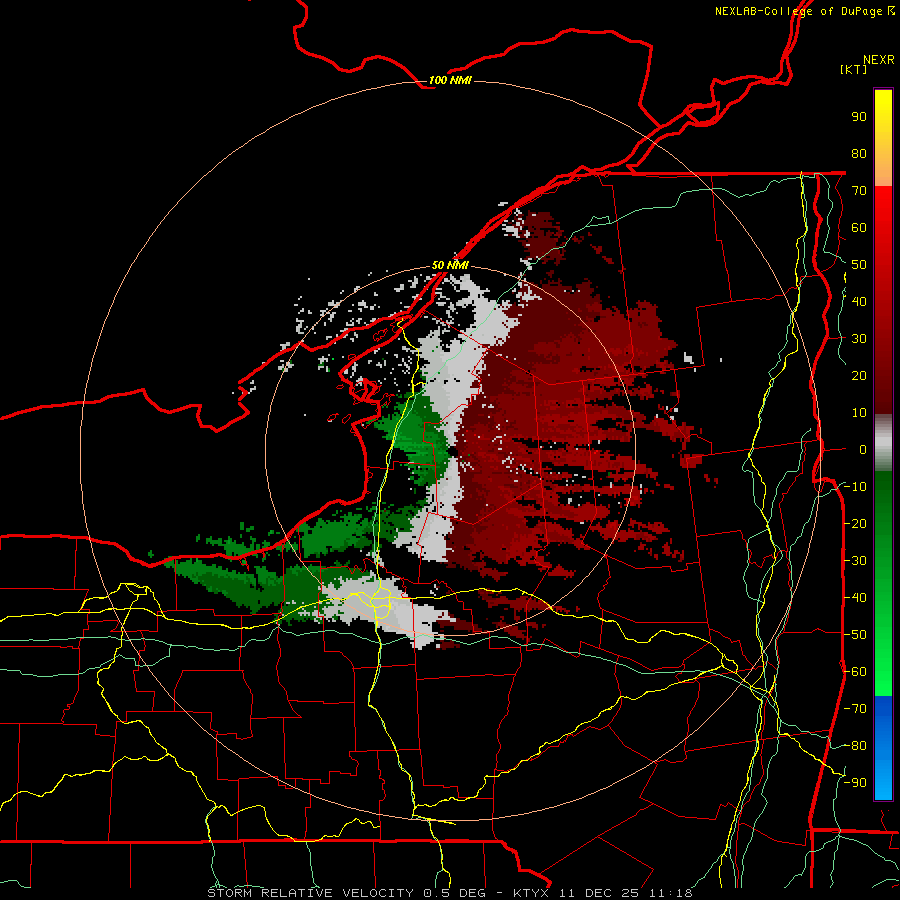
Task: Click the 50 NMI range ring label
Action: click(x=450, y=265)
